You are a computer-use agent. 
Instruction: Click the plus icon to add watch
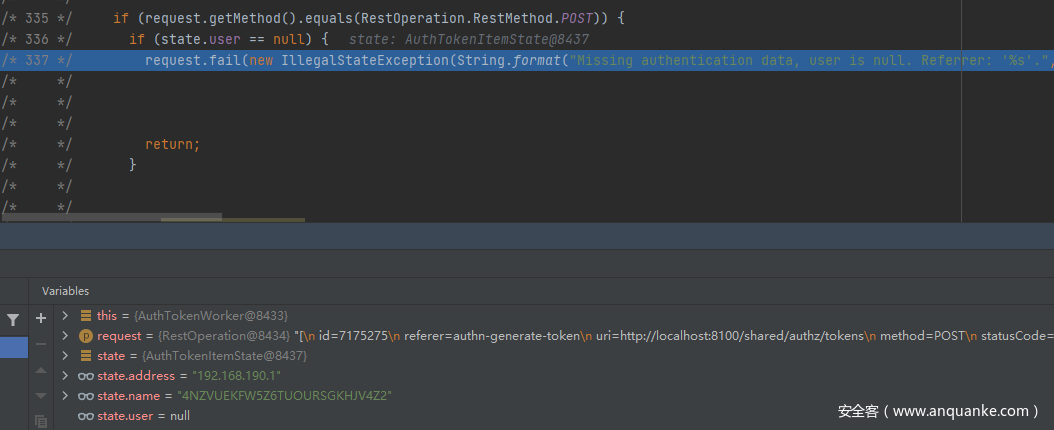[x=41, y=318]
